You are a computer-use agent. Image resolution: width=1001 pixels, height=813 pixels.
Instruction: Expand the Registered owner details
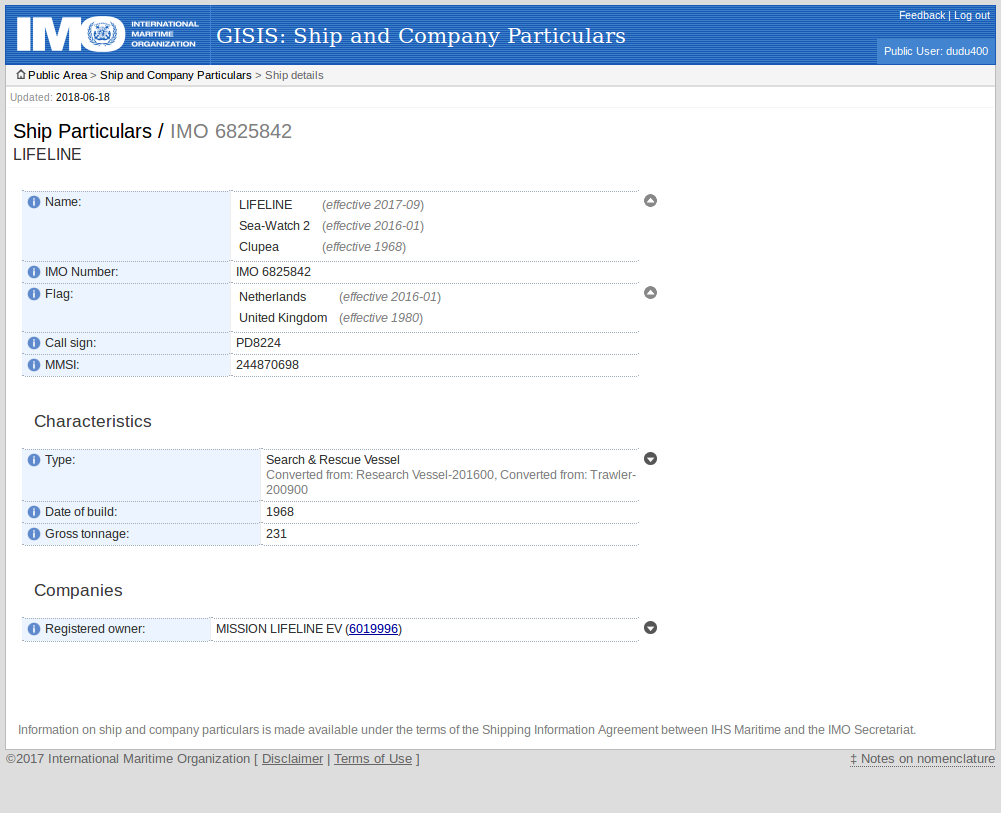click(x=650, y=628)
